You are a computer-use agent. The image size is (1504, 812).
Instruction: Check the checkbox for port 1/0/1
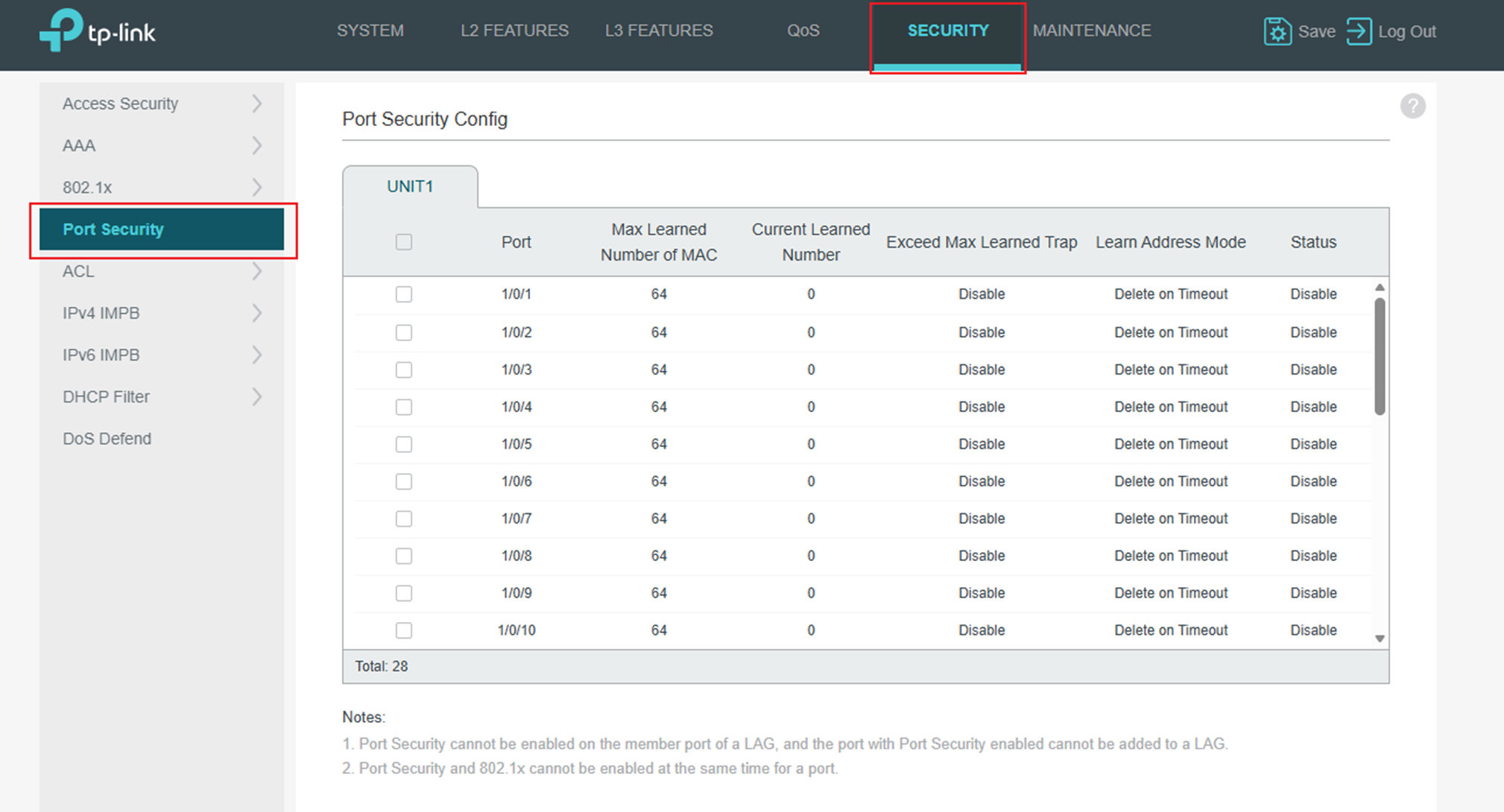[403, 294]
